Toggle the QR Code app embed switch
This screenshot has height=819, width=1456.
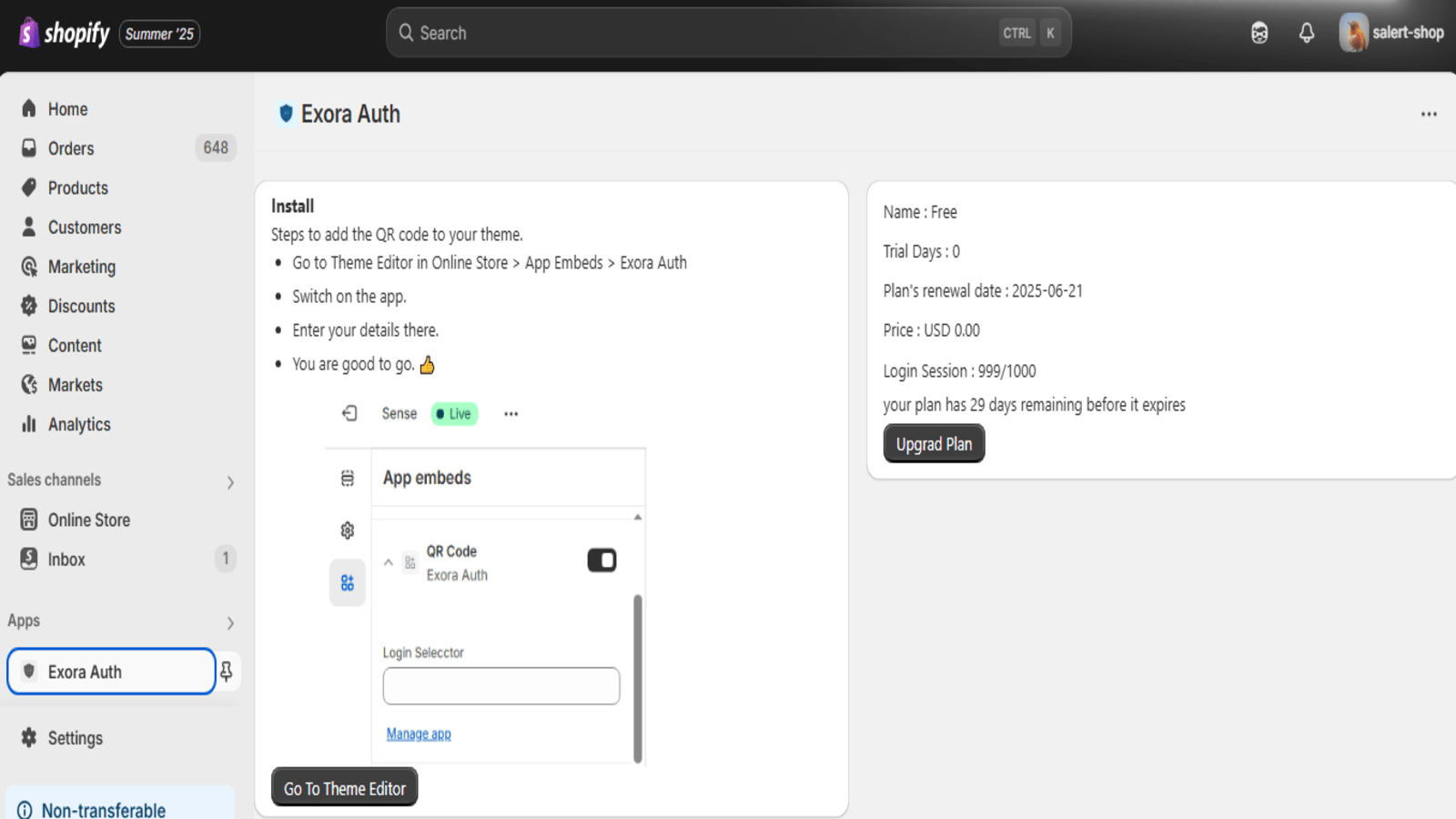pyautogui.click(x=602, y=560)
